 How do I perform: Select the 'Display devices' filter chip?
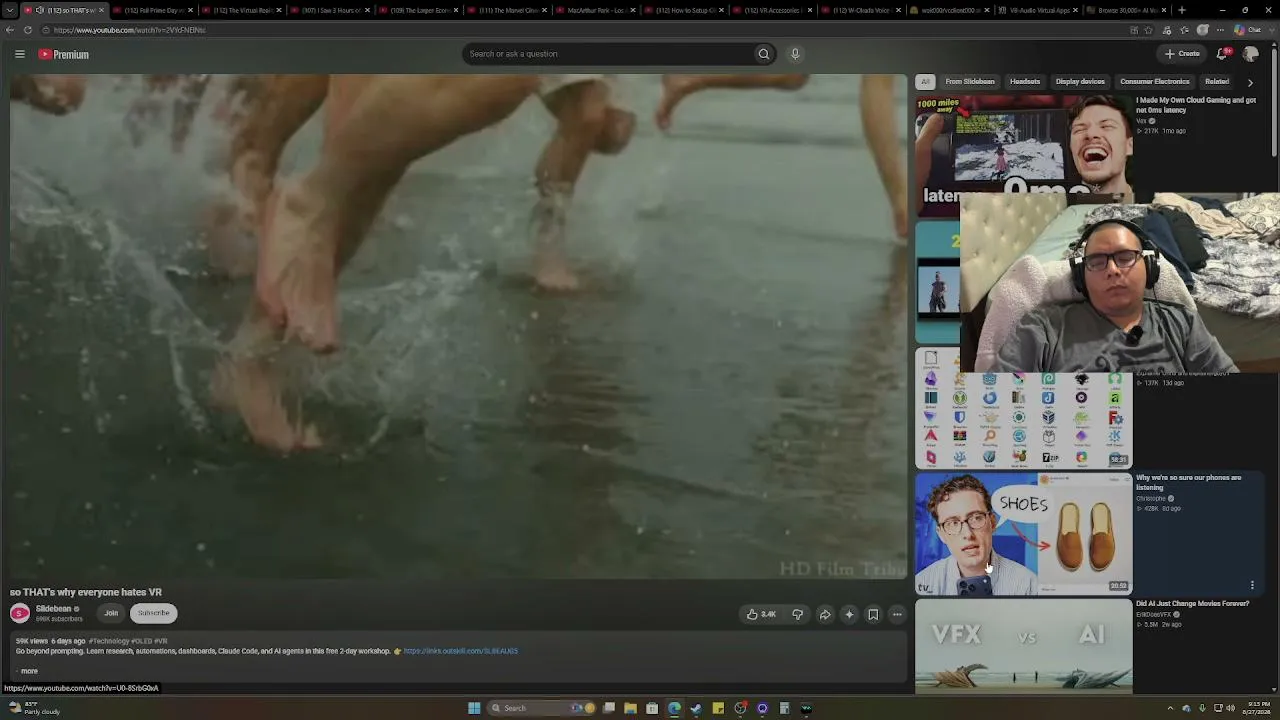click(x=1080, y=82)
